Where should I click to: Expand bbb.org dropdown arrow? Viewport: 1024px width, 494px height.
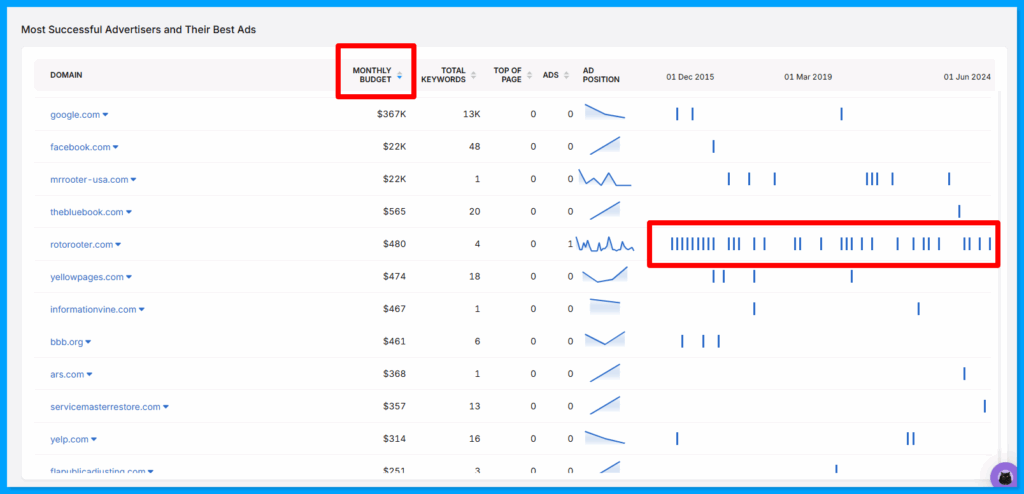(88, 342)
